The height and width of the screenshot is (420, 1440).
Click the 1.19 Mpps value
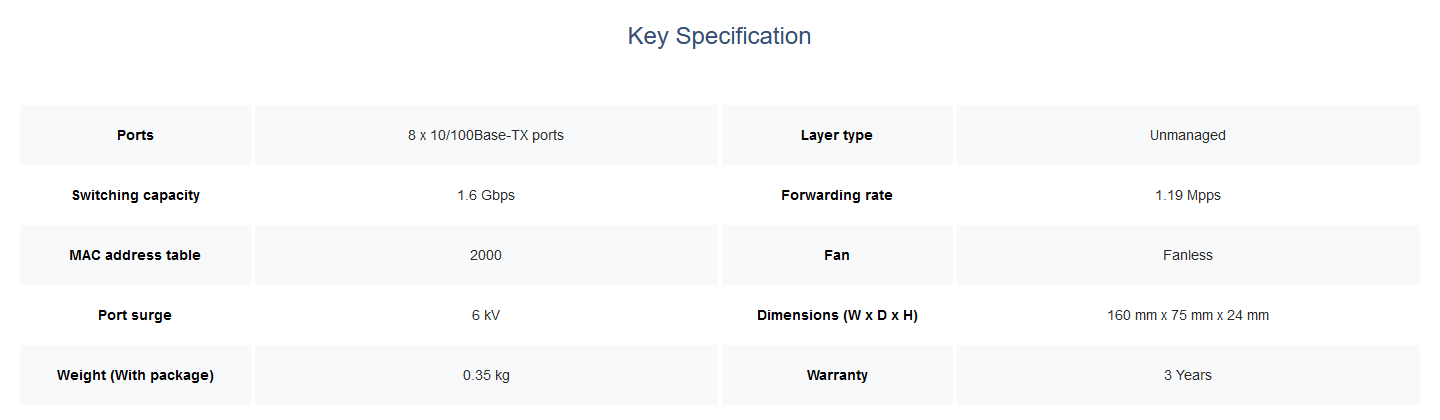coord(1188,195)
